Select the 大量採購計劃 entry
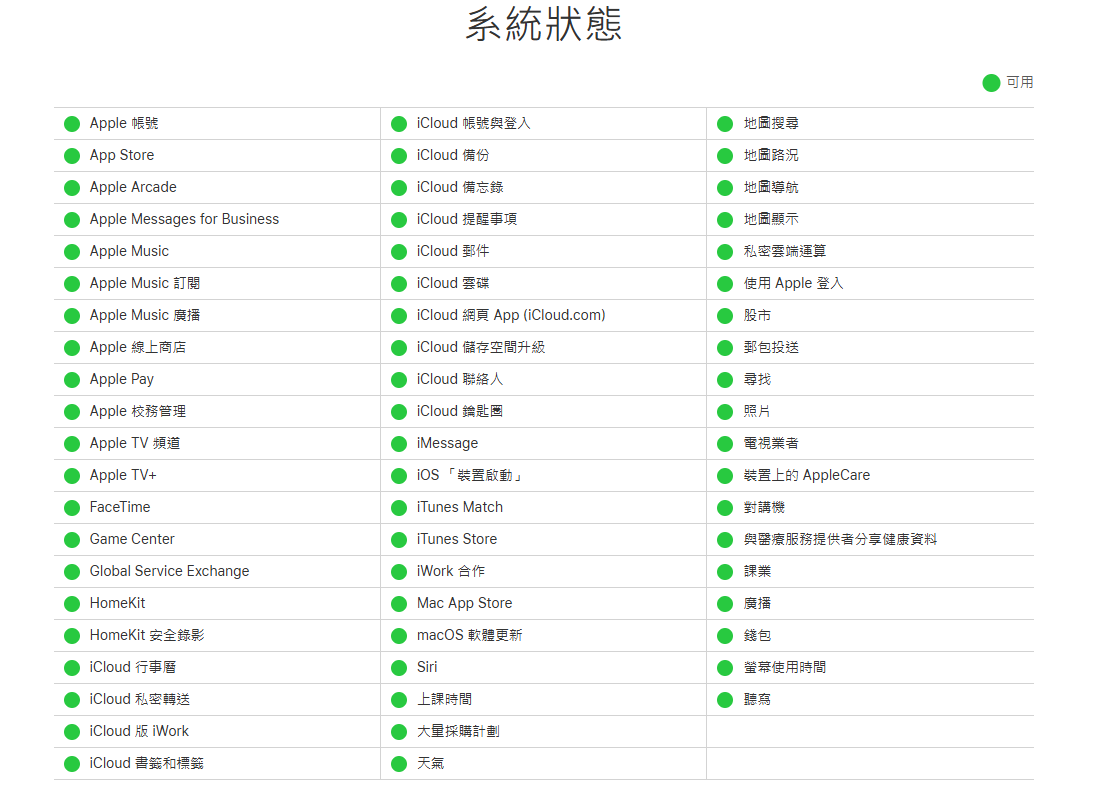The image size is (1094, 790). (x=458, y=731)
